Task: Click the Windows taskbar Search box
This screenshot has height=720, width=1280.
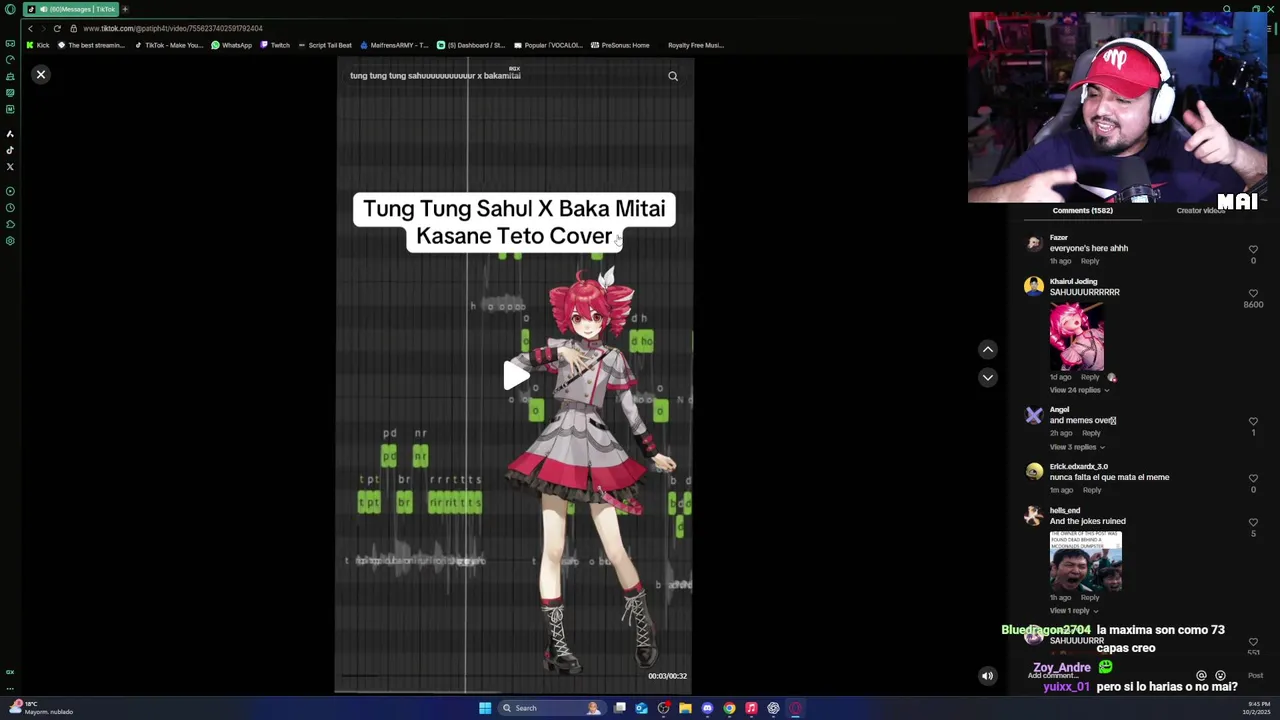Action: pos(553,708)
